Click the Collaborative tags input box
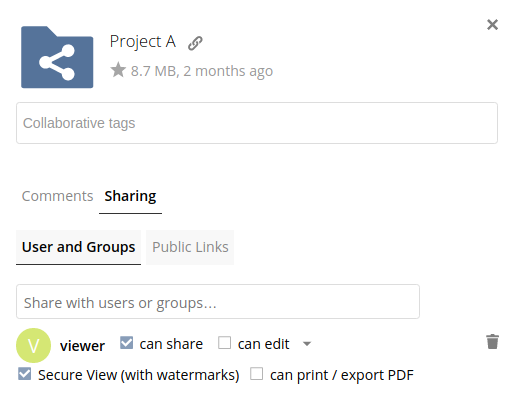This screenshot has width=518, height=414. click(257, 123)
